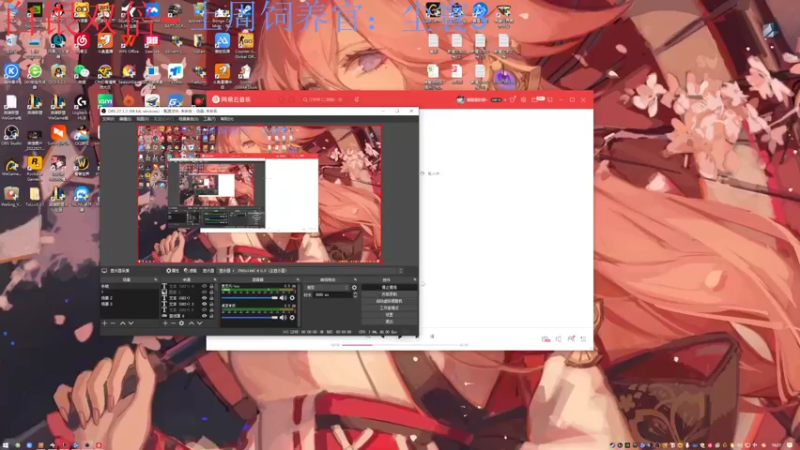Open the scene transition type dropdown

[327, 287]
